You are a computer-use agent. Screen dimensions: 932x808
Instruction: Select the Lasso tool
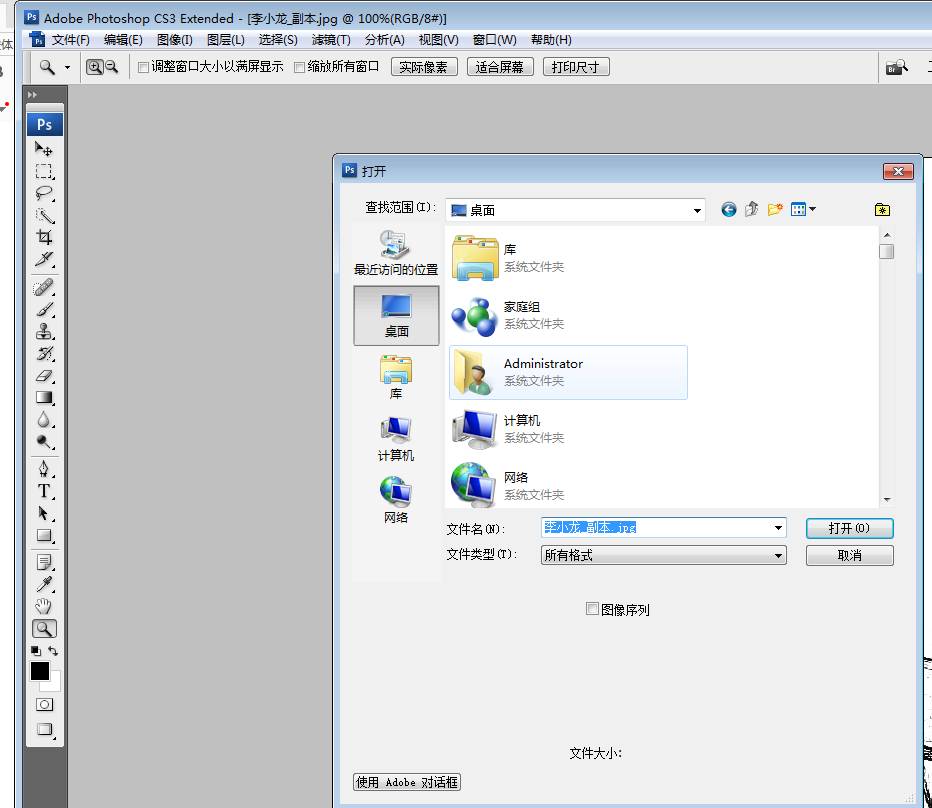coord(44,193)
